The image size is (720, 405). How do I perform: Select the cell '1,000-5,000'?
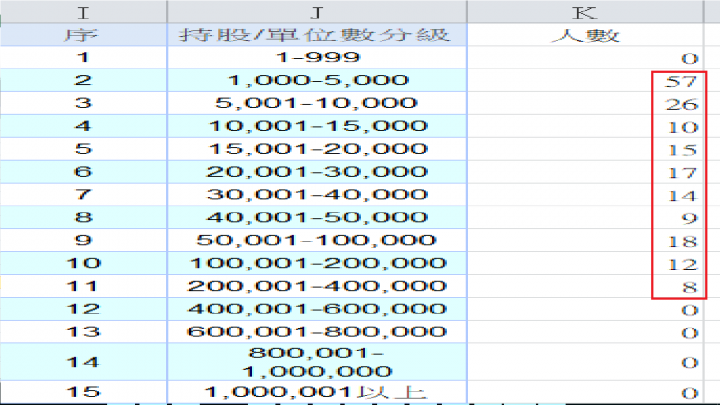tap(317, 80)
